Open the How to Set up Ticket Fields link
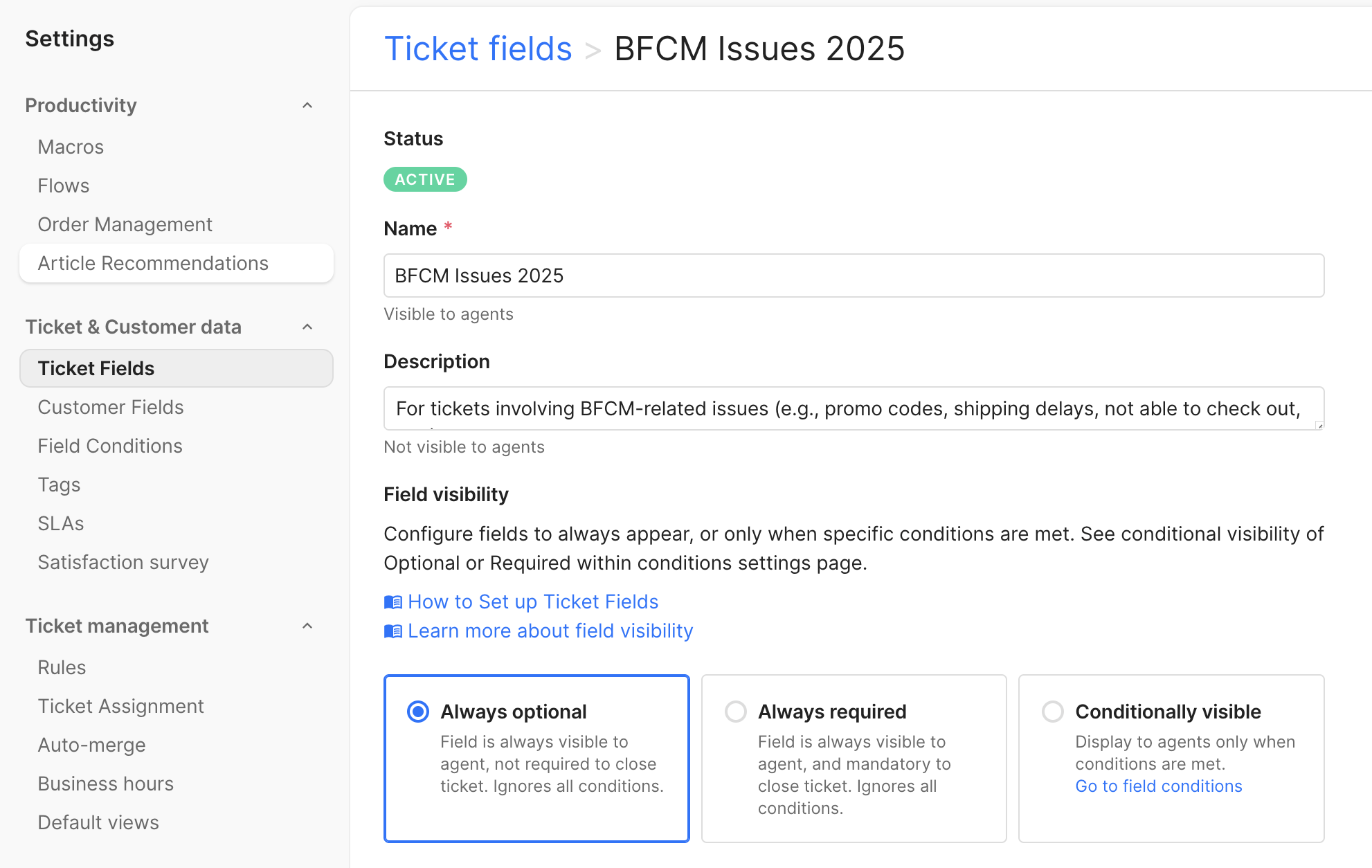 click(x=533, y=602)
